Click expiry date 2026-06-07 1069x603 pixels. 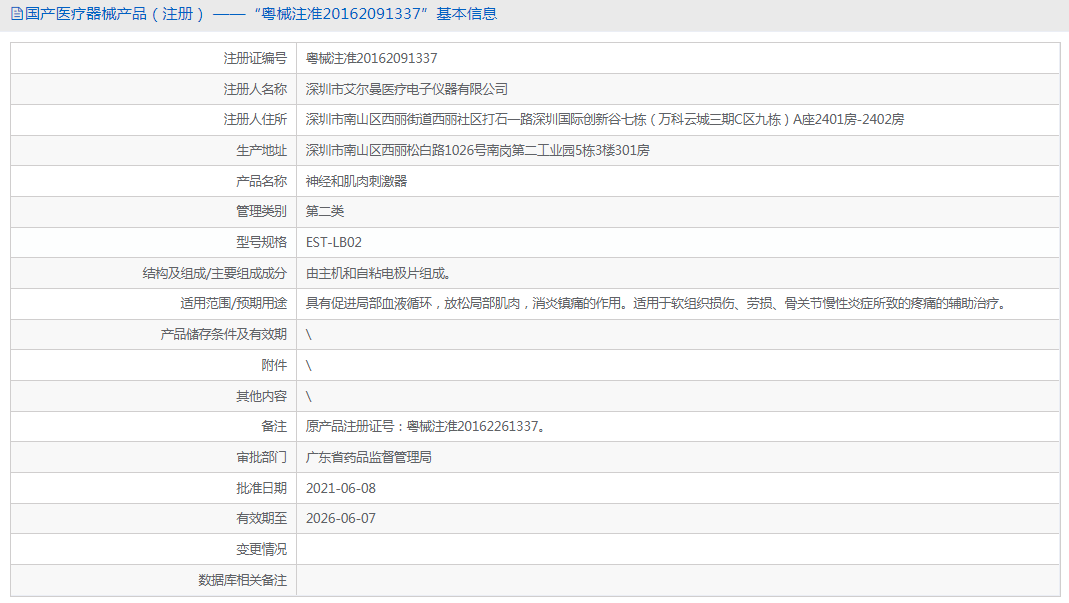pyautogui.click(x=341, y=518)
